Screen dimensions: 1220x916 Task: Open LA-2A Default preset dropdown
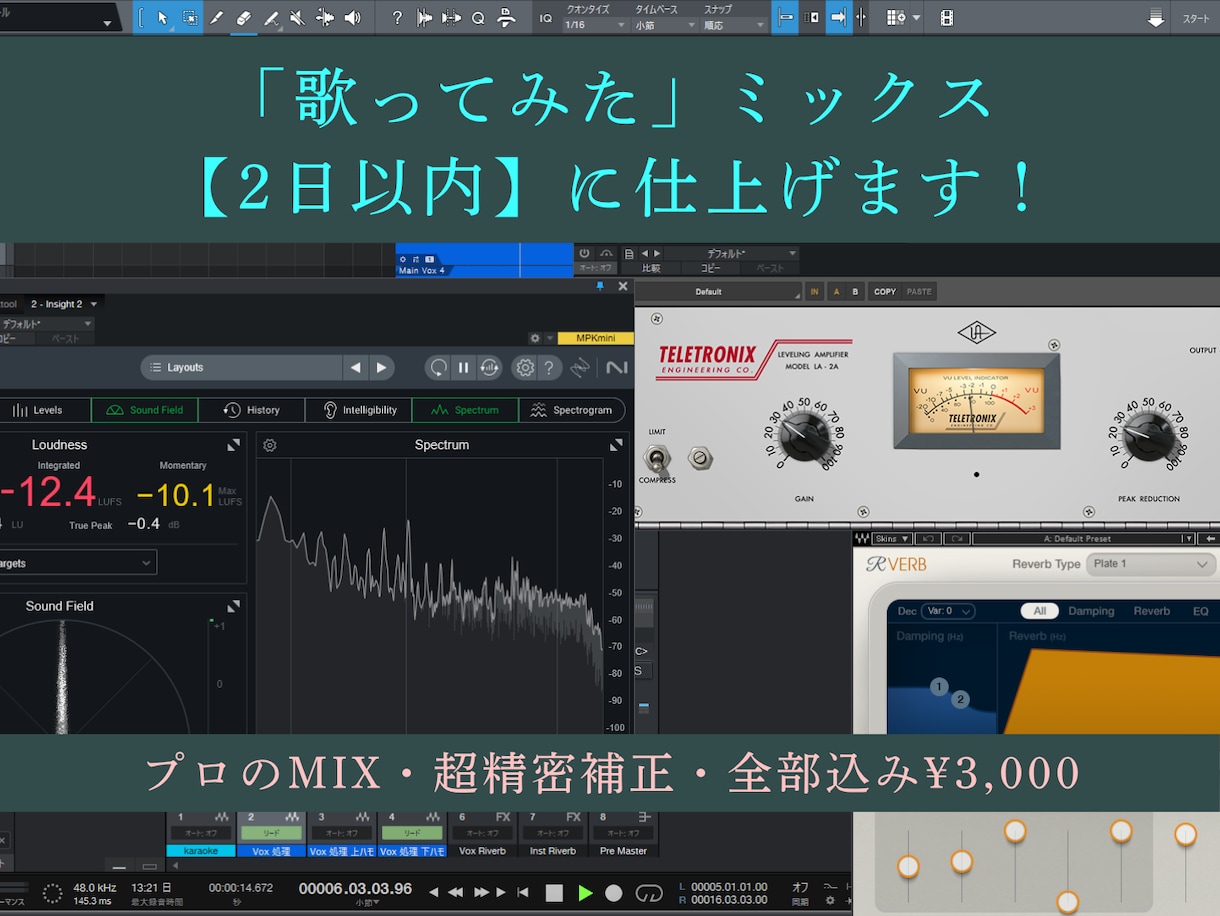coord(718,292)
